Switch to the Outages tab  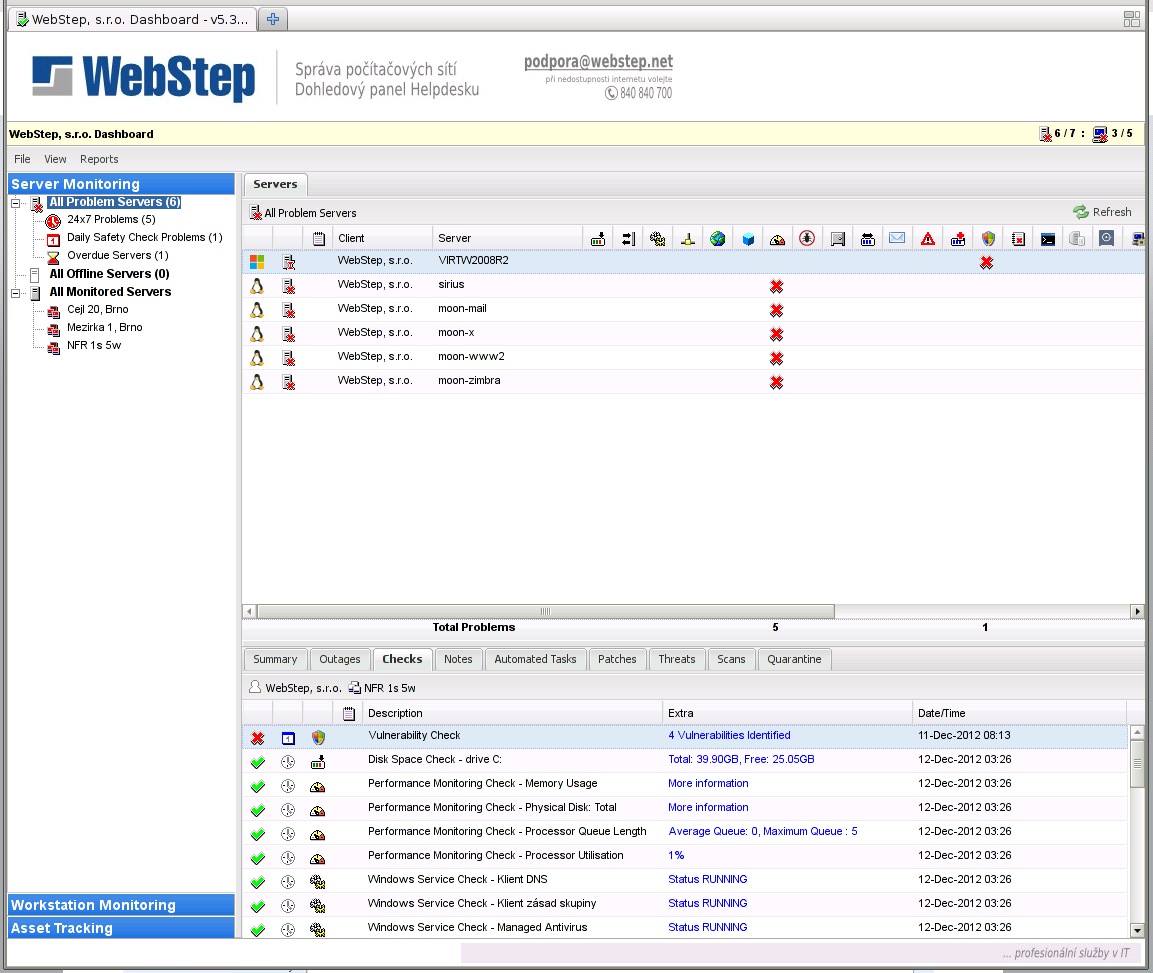pos(340,659)
